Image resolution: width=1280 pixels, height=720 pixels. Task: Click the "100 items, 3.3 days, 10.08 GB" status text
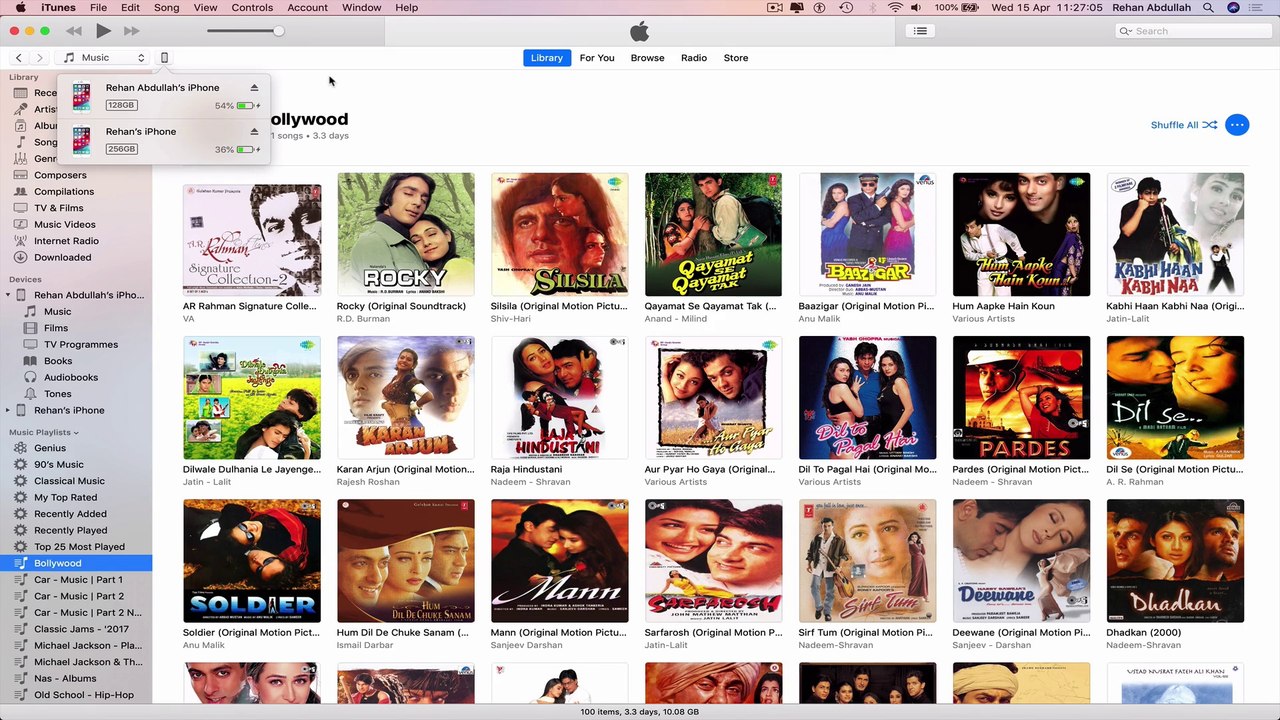(640, 712)
